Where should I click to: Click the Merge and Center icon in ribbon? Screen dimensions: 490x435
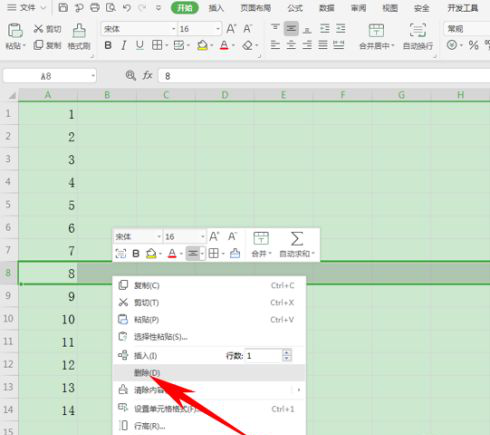coord(376,30)
